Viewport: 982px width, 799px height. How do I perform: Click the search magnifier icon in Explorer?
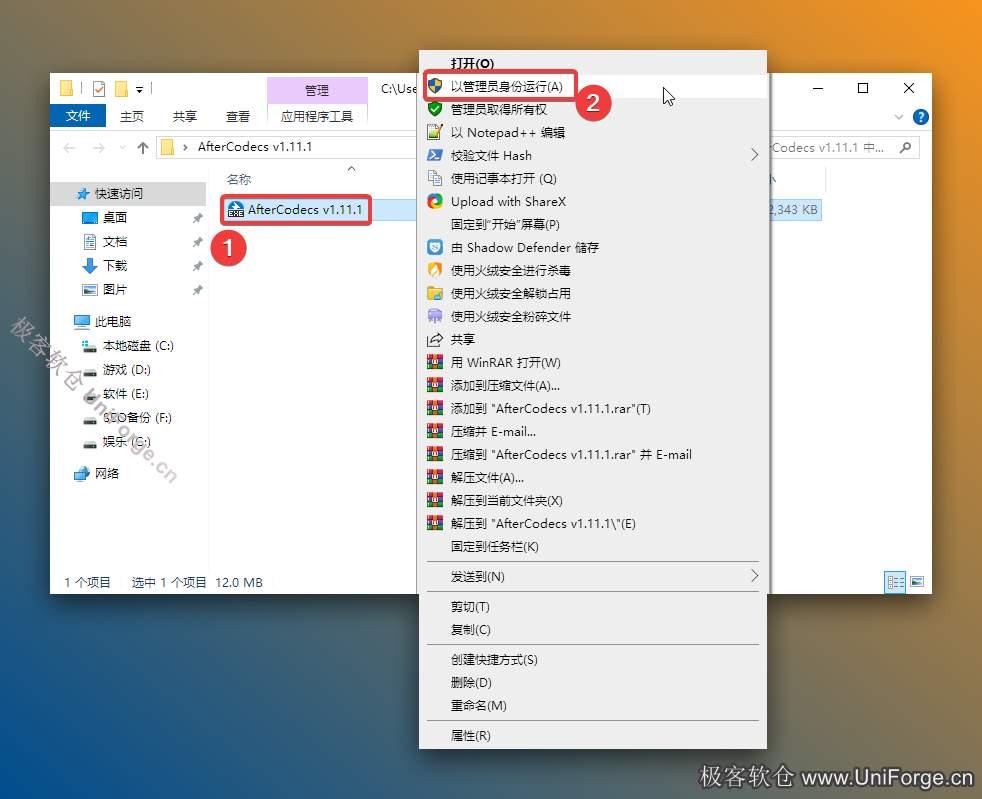coord(905,148)
